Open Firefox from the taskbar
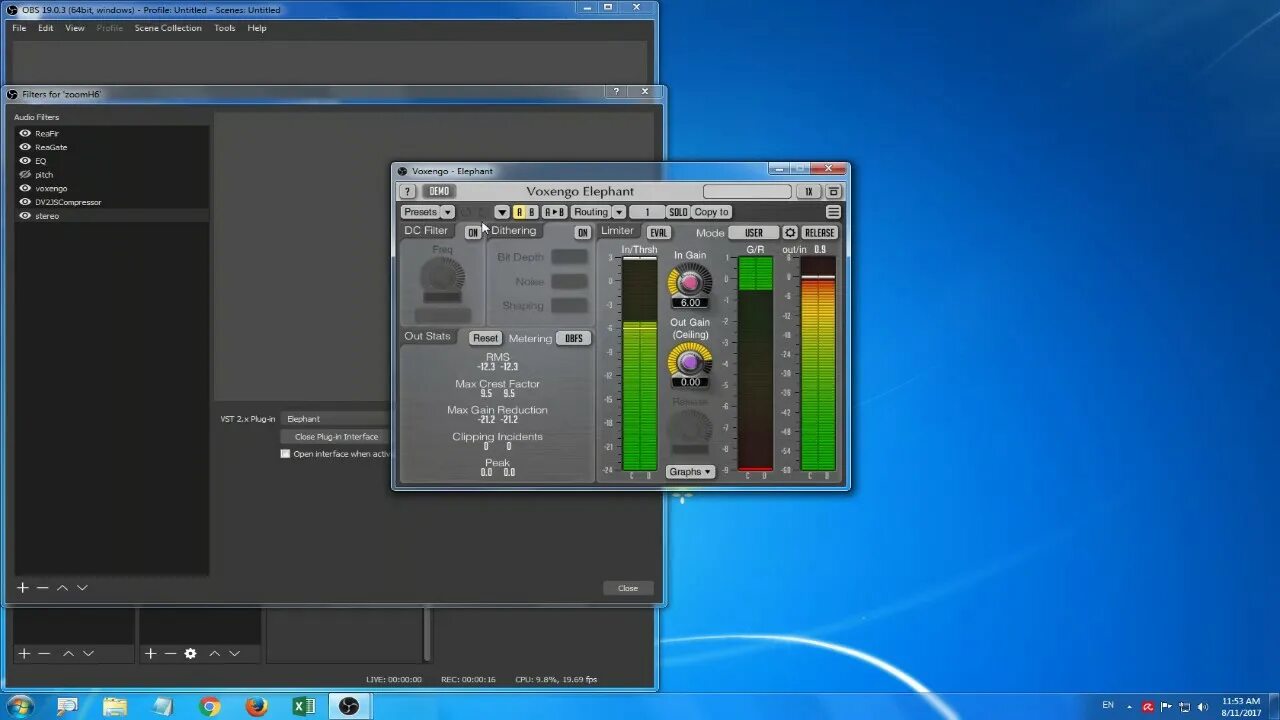Screen dimensions: 1280x720 pyautogui.click(x=257, y=706)
